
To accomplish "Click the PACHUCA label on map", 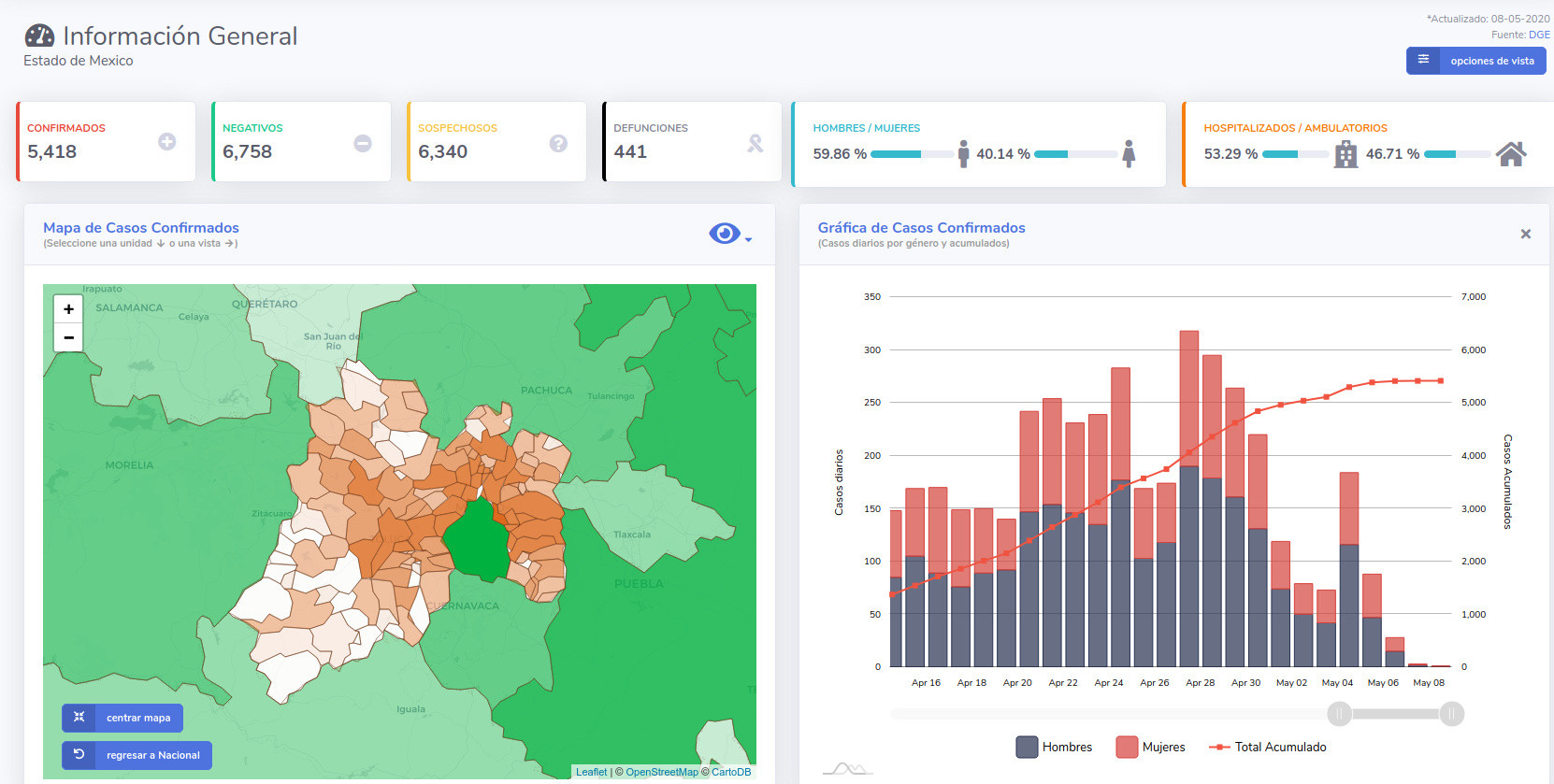I will pos(546,391).
